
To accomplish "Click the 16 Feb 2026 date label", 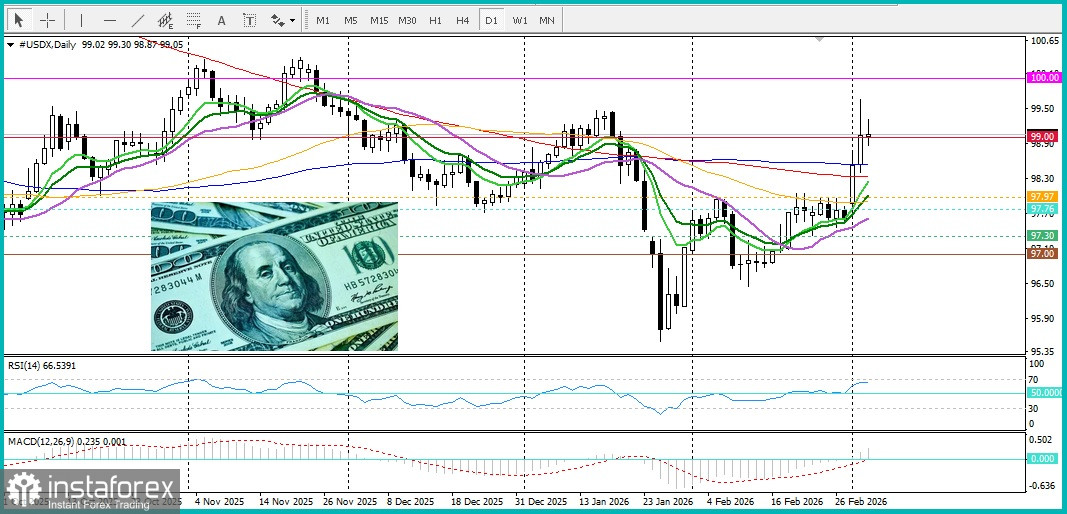I will [x=797, y=501].
